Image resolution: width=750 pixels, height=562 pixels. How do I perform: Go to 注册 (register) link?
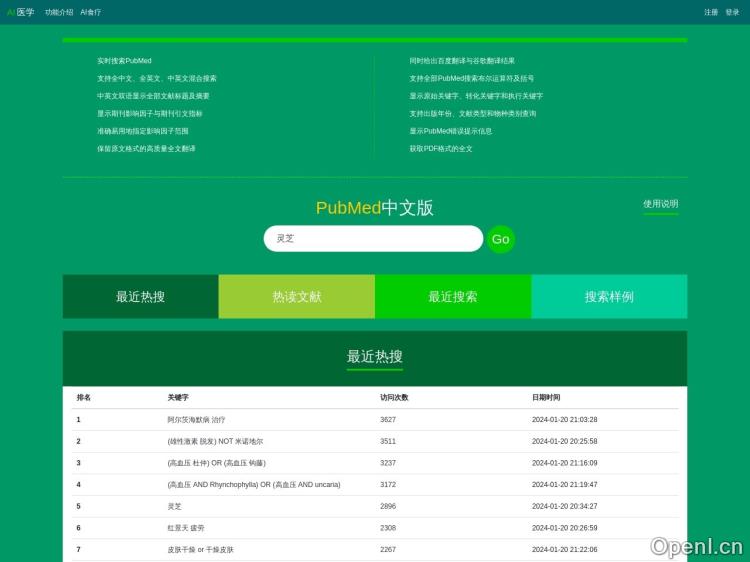click(711, 12)
